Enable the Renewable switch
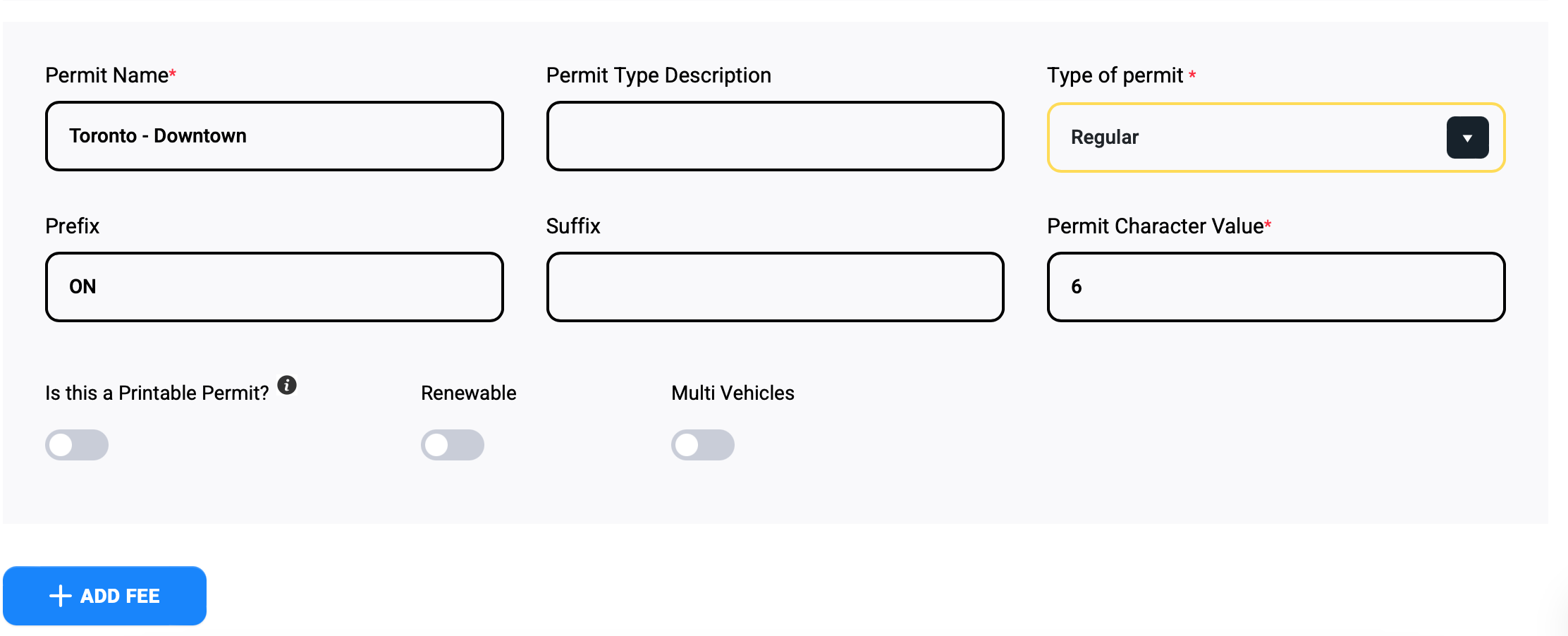 [x=453, y=445]
